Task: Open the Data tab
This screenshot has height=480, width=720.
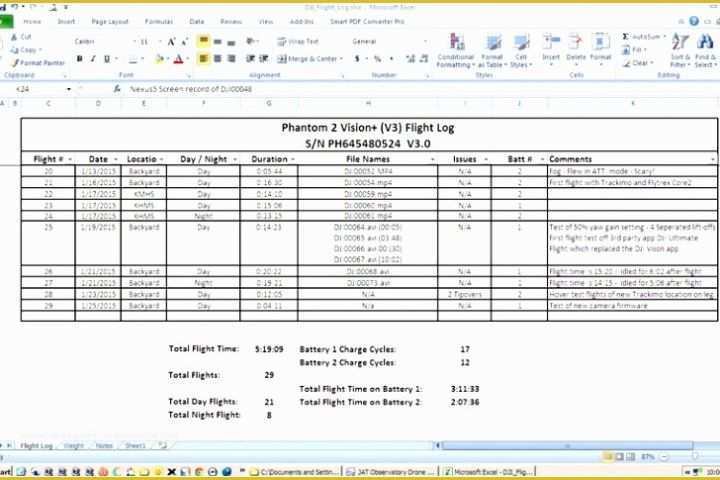Action: pos(197,22)
